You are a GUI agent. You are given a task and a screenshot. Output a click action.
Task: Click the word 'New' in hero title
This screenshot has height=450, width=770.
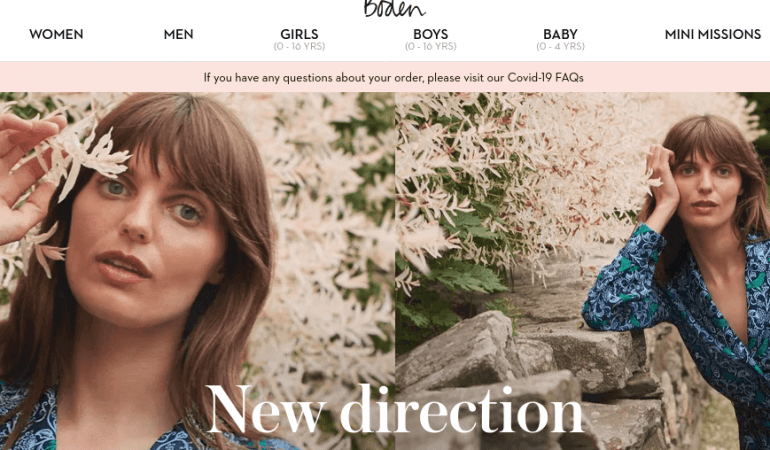[265, 410]
